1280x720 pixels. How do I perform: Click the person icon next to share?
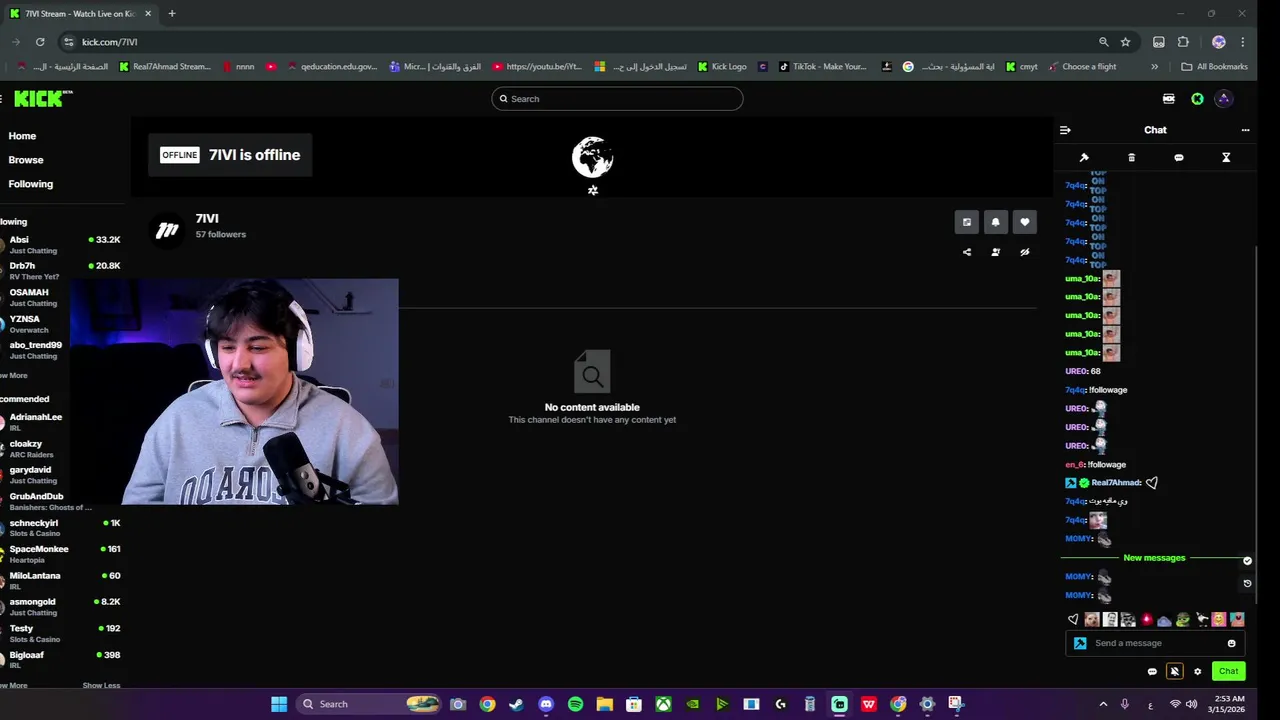(x=995, y=252)
